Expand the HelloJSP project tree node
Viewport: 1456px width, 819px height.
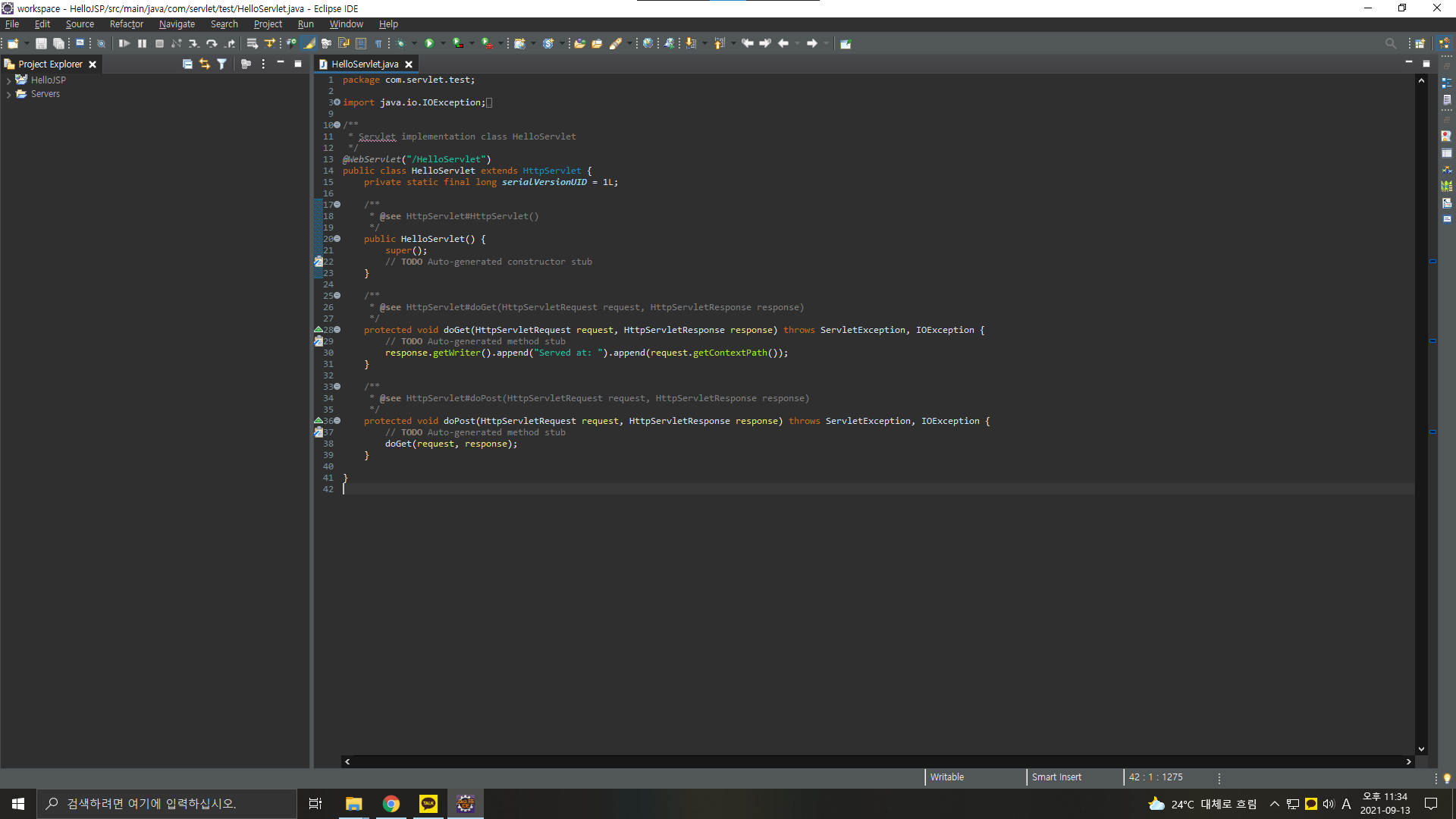pos(8,80)
